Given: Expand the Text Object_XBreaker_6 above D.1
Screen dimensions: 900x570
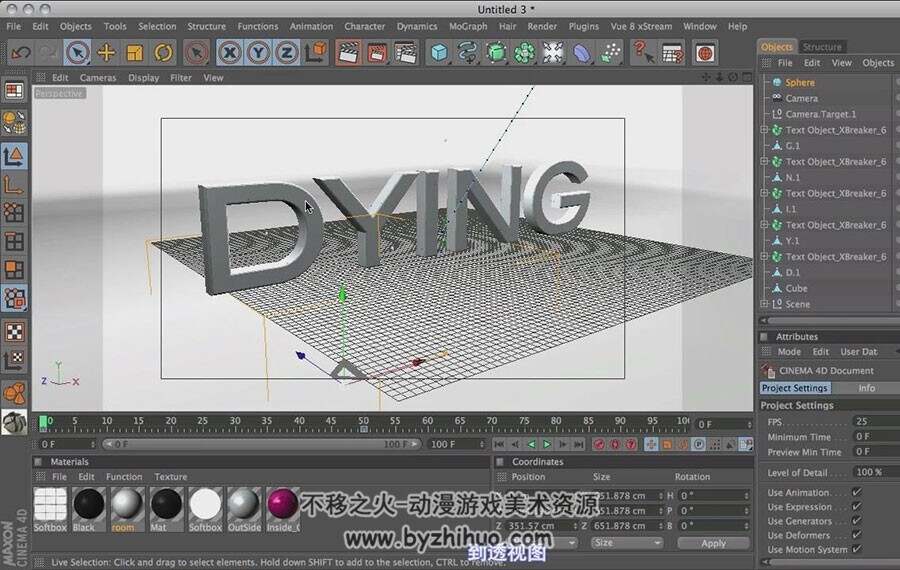Looking at the screenshot, I should coord(764,256).
